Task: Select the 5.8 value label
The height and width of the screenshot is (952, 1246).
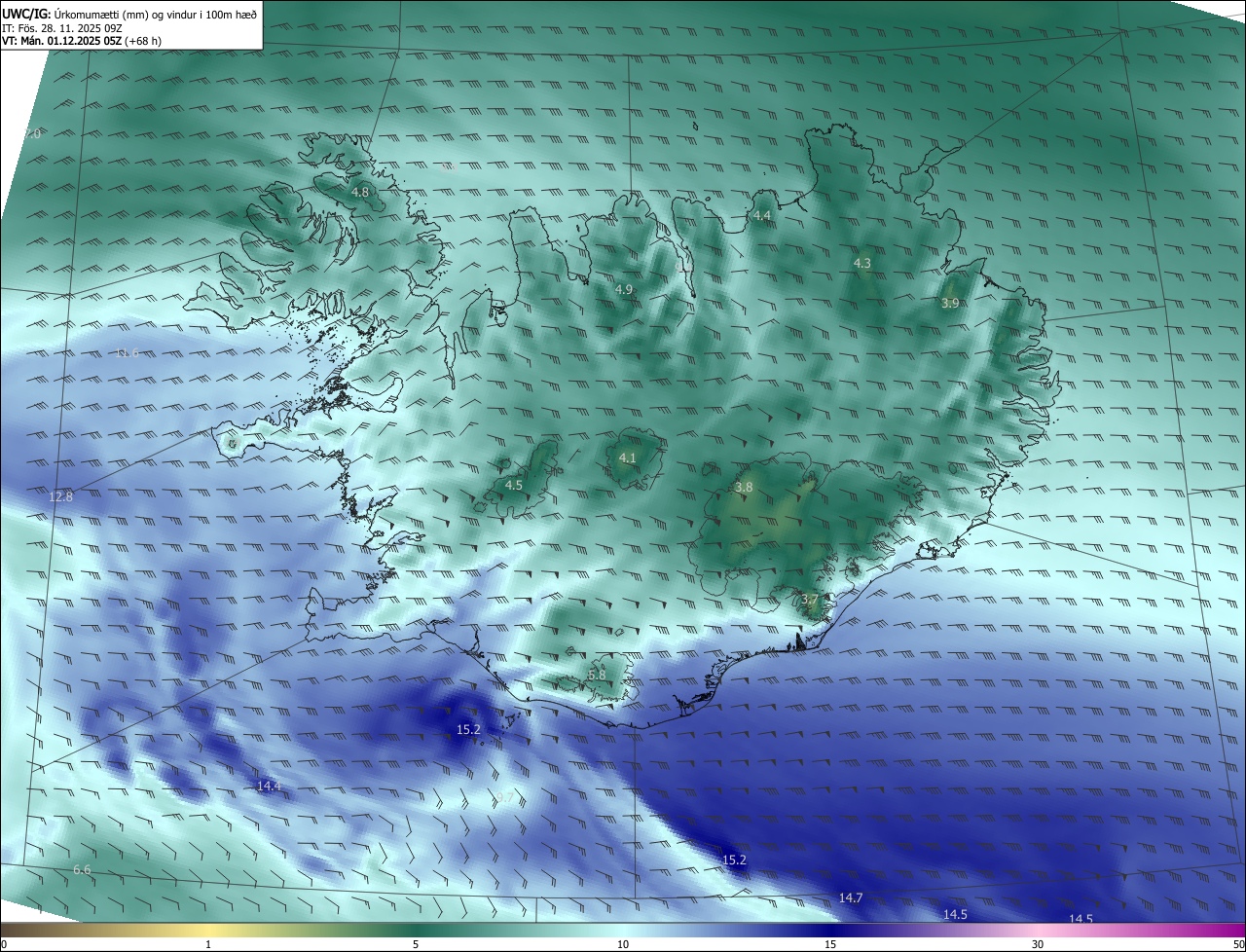Action: coord(597,676)
